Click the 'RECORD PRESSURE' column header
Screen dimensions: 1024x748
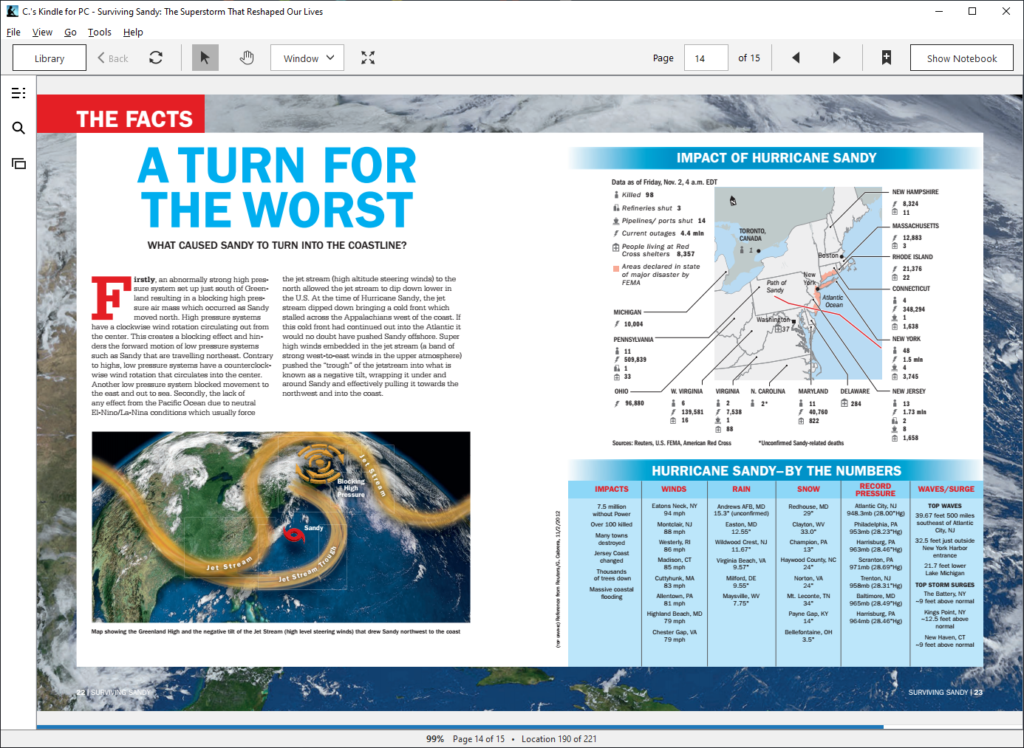click(x=875, y=489)
